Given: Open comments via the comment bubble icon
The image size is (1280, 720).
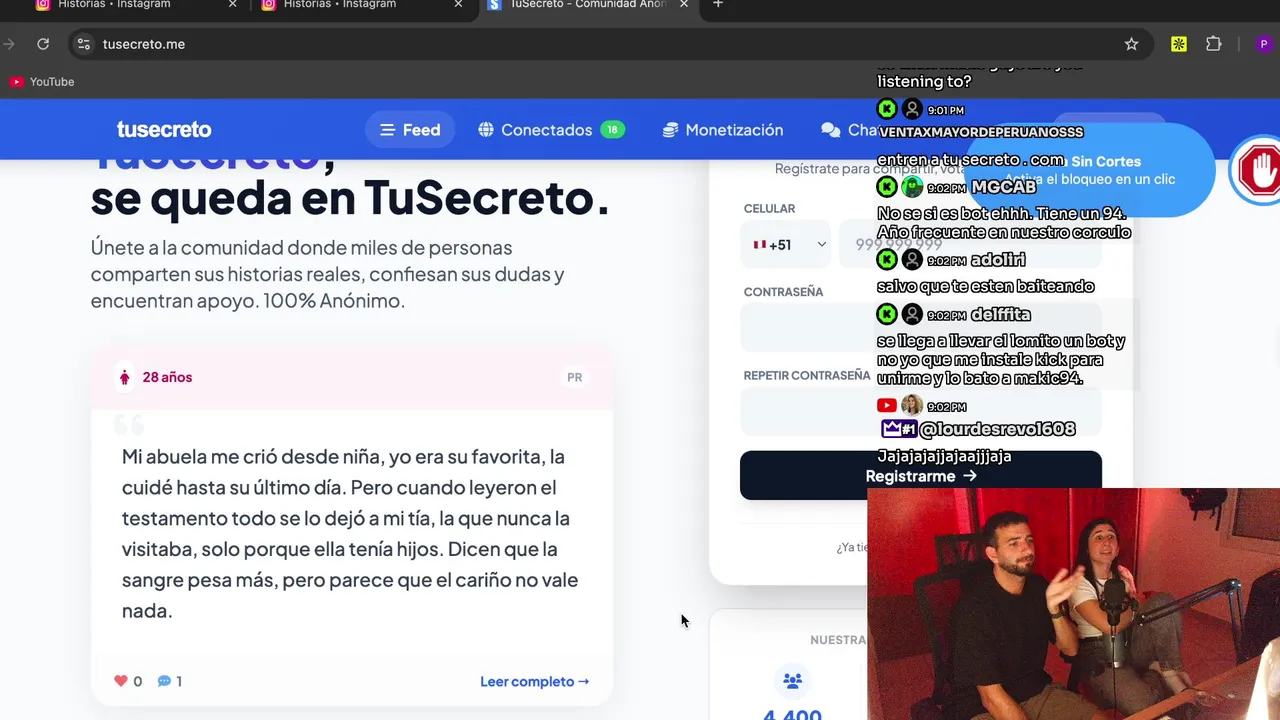Looking at the screenshot, I should click(164, 681).
